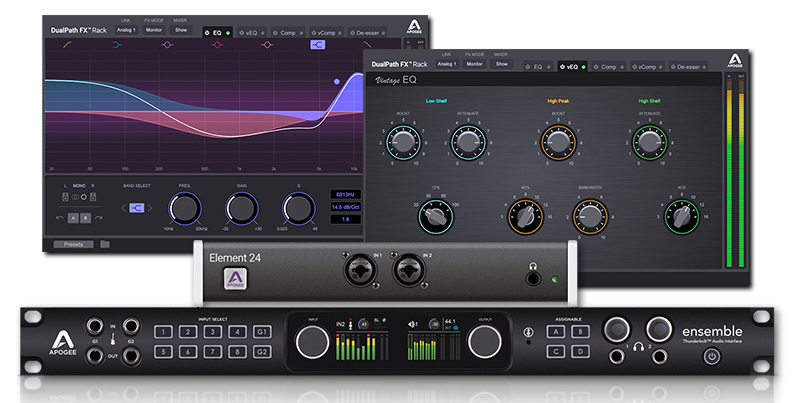Select the blue low-cut band icon above EQ graph

(x=117, y=45)
